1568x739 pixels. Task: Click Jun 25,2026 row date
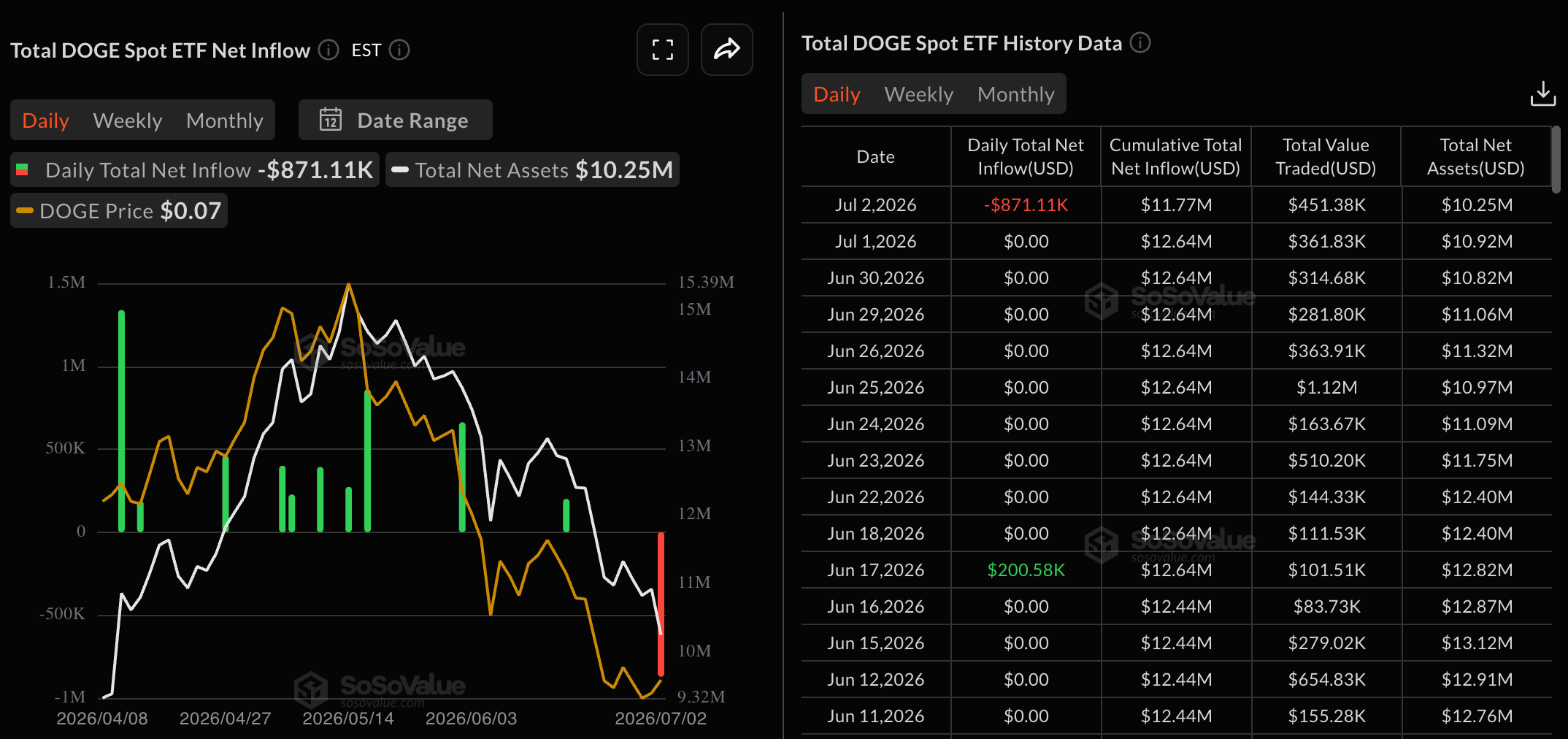[875, 388]
